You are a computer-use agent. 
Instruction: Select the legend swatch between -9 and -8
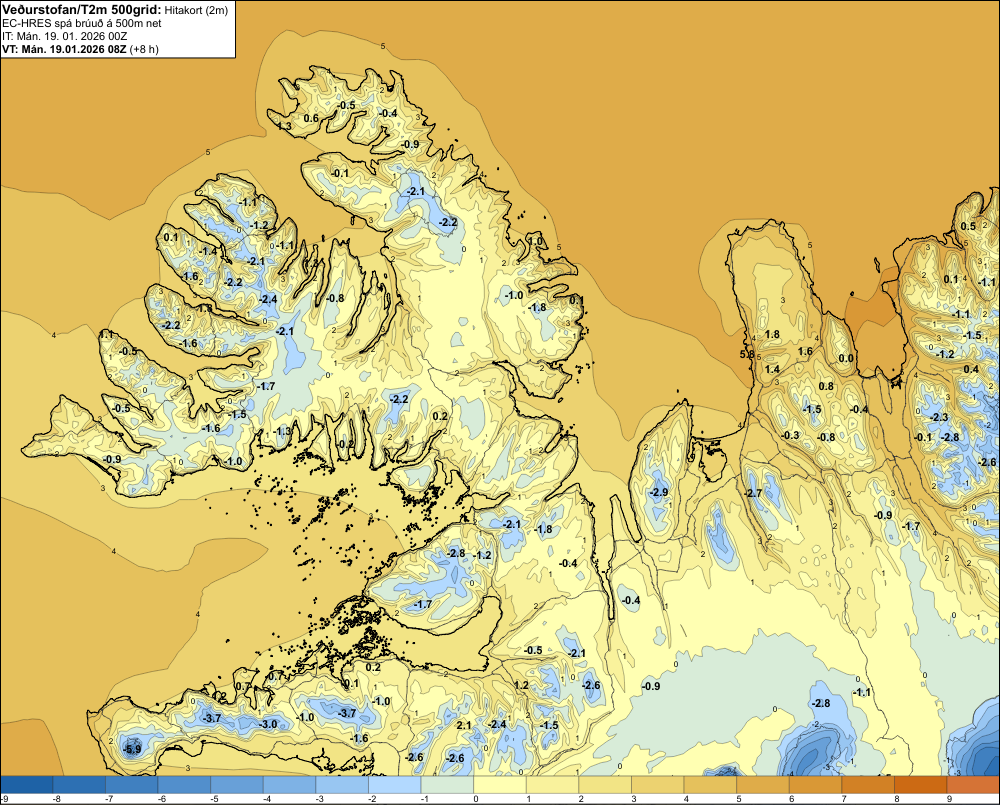(x=27, y=785)
